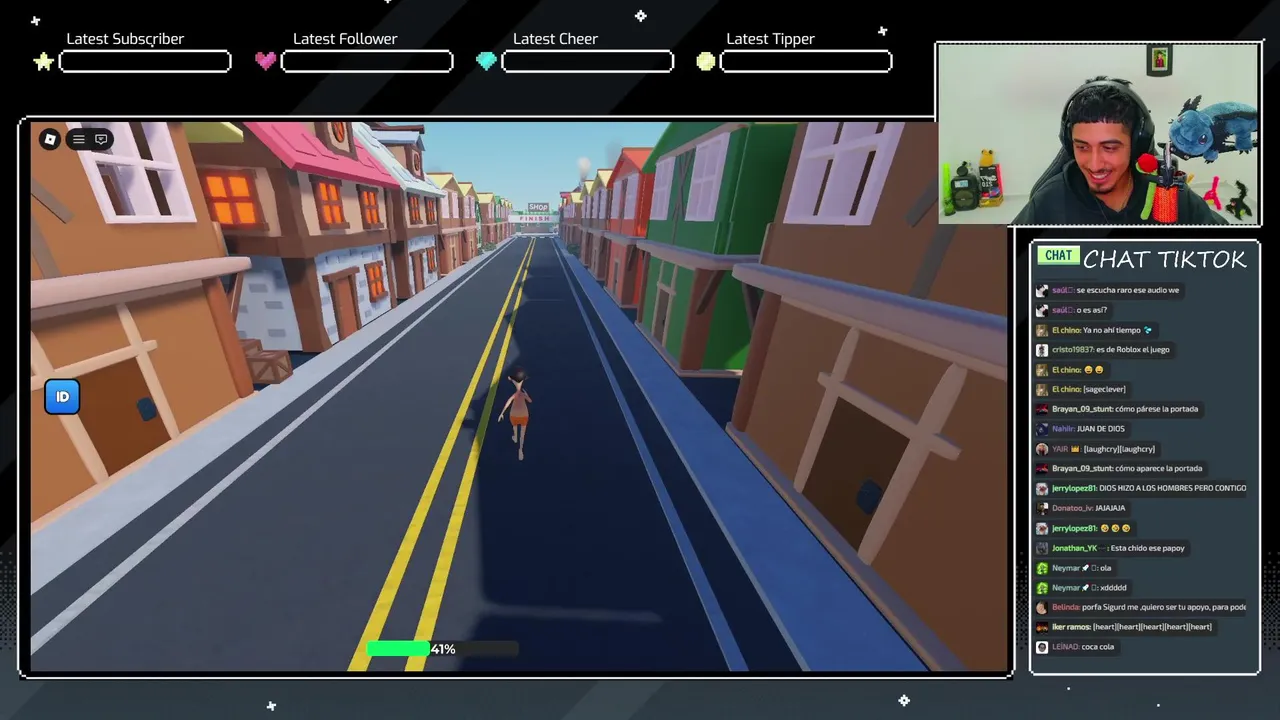Click the hamburger menu icon in-game

point(79,139)
